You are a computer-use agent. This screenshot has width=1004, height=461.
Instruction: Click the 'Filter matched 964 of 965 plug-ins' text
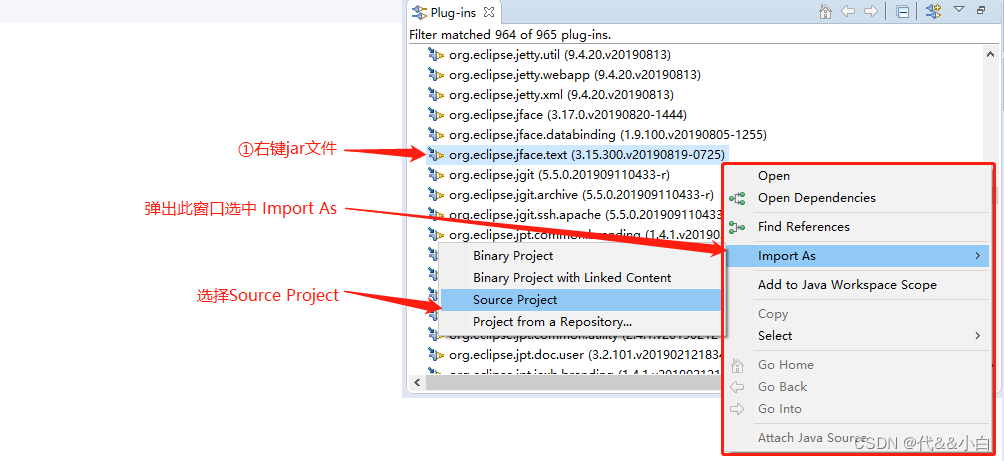[510, 35]
